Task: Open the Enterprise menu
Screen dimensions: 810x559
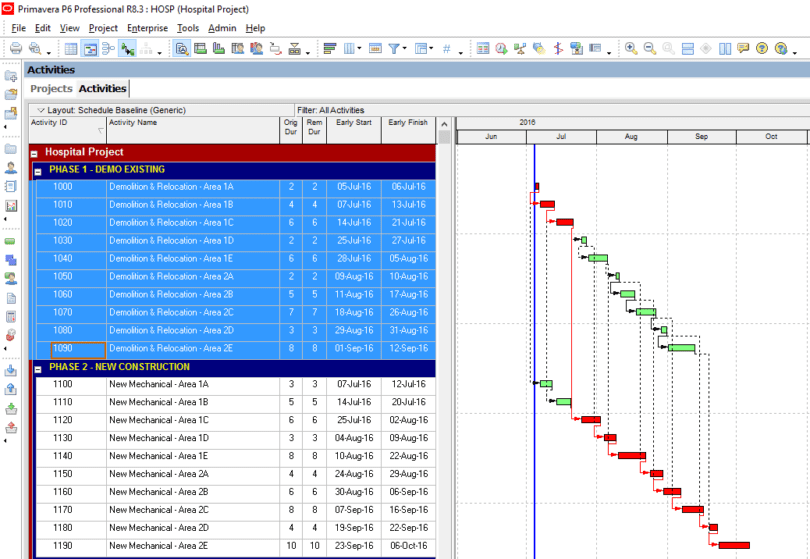Action: click(x=147, y=28)
